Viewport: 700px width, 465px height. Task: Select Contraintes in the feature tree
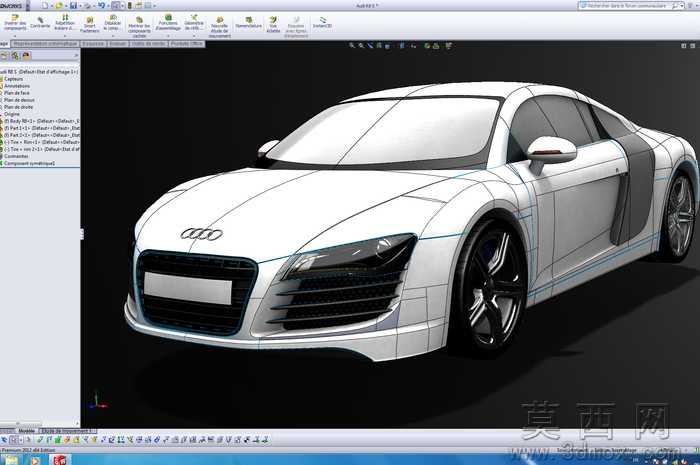pyautogui.click(x=17, y=156)
